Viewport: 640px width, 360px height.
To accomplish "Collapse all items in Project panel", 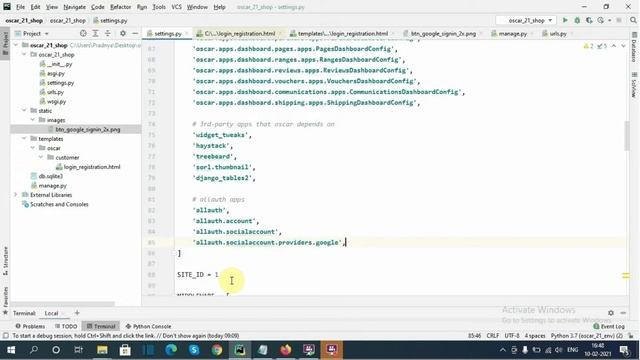I will tap(108, 33).
